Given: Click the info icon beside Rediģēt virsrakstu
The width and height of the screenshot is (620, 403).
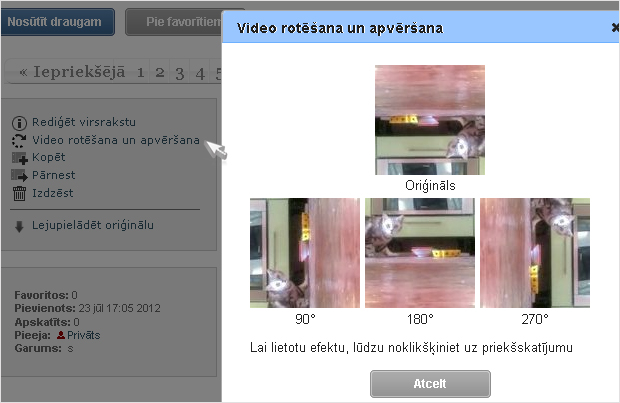Looking at the screenshot, I should click(19, 123).
